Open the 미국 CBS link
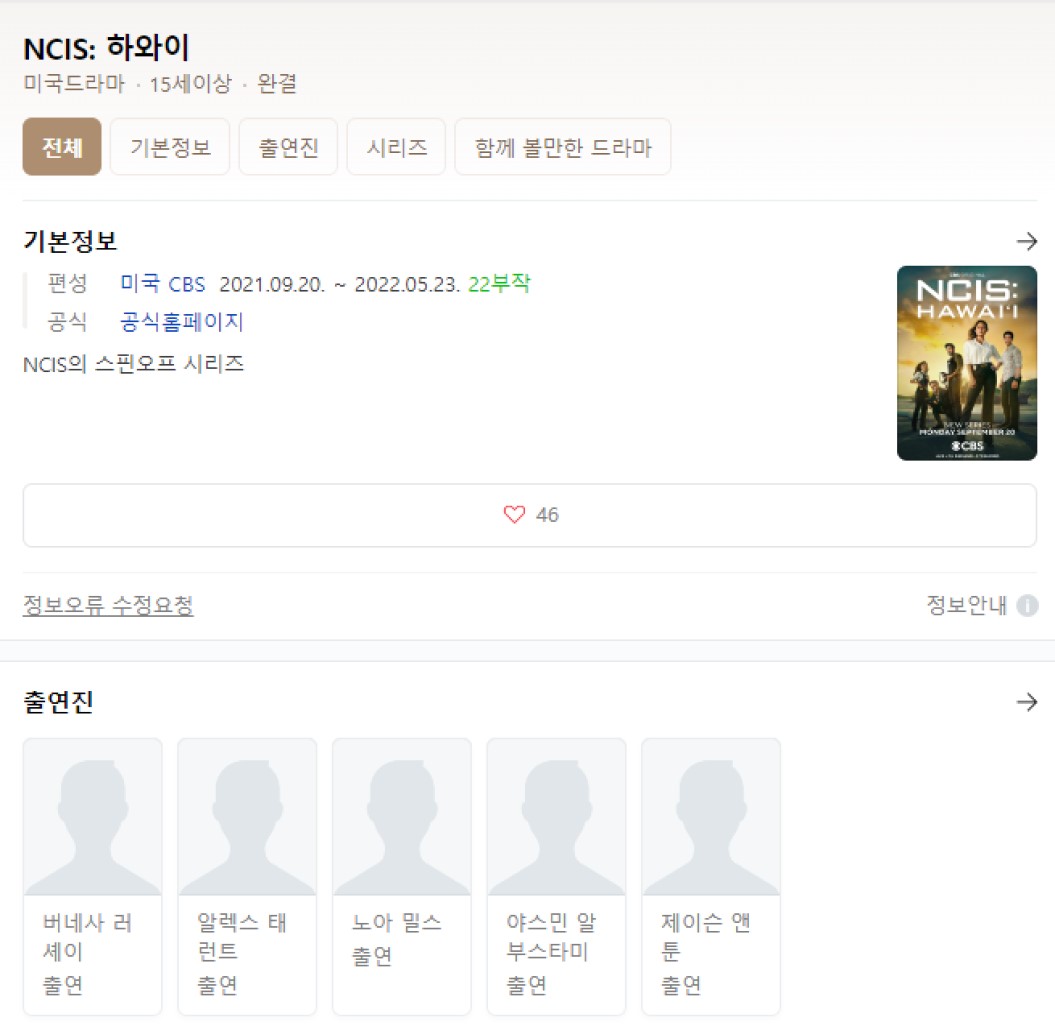The image size is (1055, 1026). coord(163,284)
